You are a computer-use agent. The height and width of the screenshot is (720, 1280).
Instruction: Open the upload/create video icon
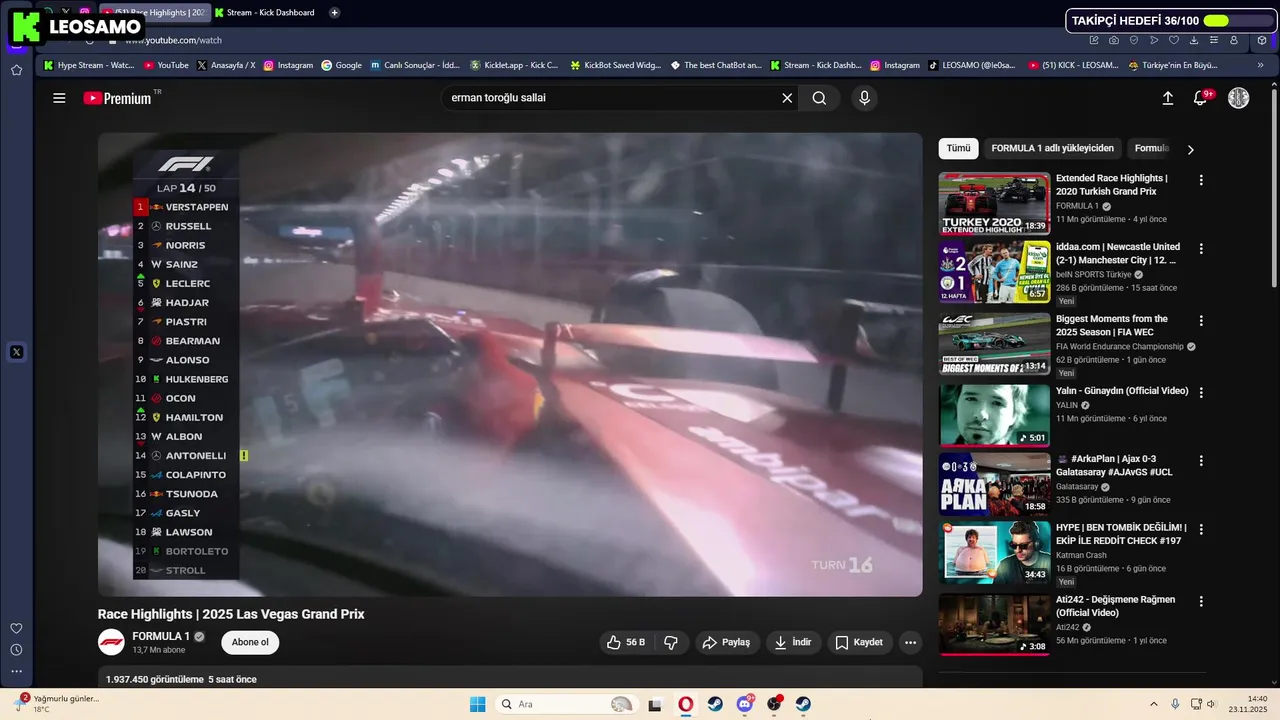click(1167, 98)
